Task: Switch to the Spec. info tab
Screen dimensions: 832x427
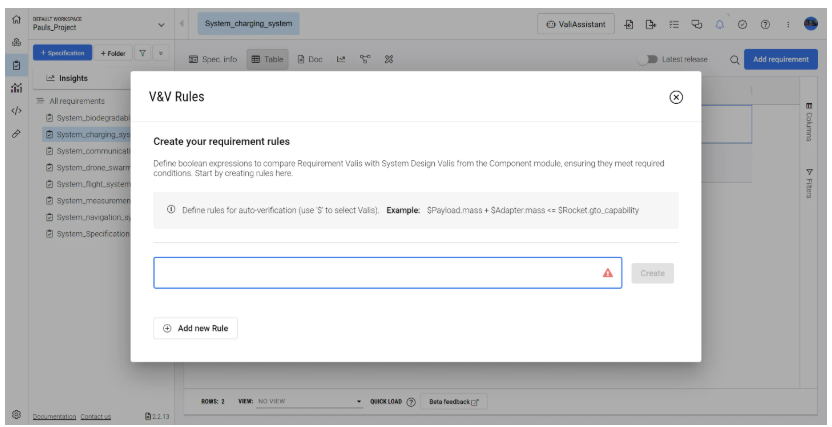Action: 213,60
